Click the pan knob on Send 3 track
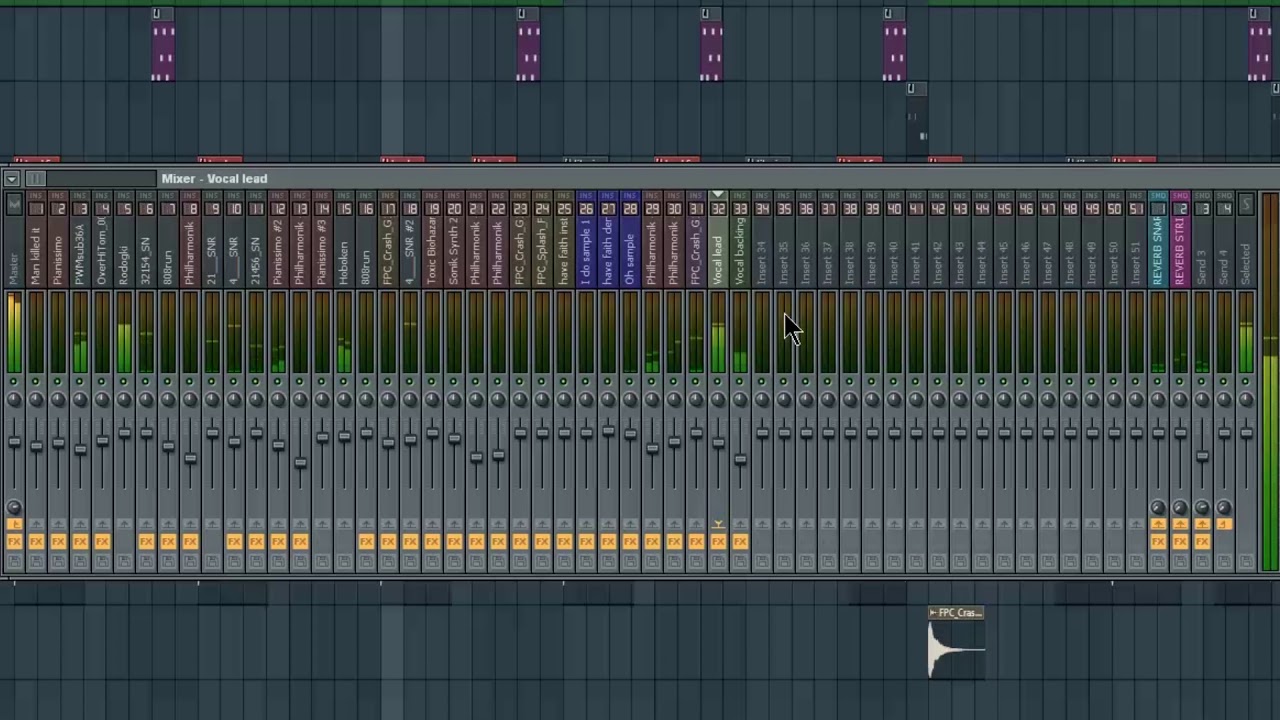The width and height of the screenshot is (1280, 720). coord(1202,400)
